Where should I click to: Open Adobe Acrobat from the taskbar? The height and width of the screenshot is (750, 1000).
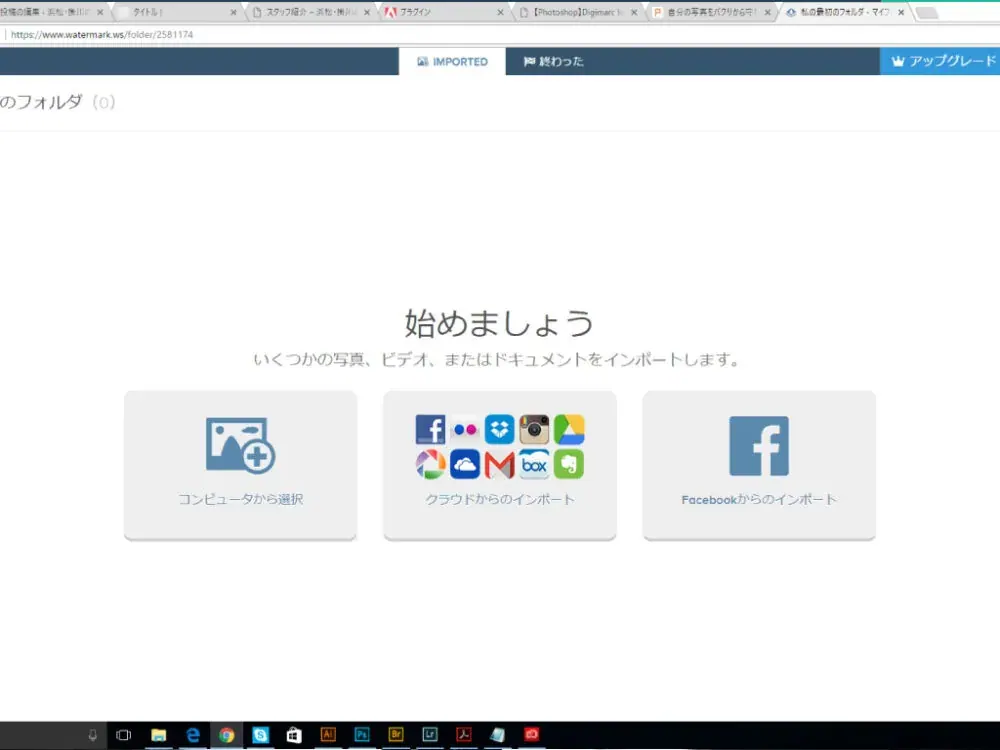coord(464,735)
